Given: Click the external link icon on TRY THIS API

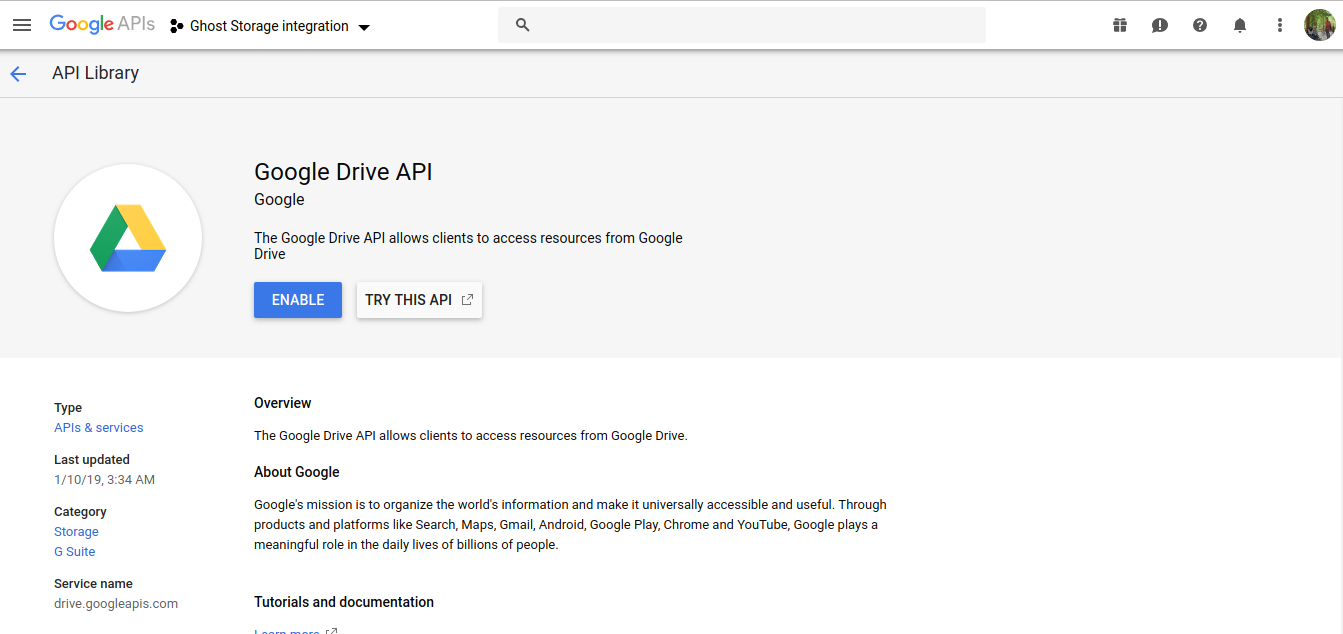Looking at the screenshot, I should [467, 300].
